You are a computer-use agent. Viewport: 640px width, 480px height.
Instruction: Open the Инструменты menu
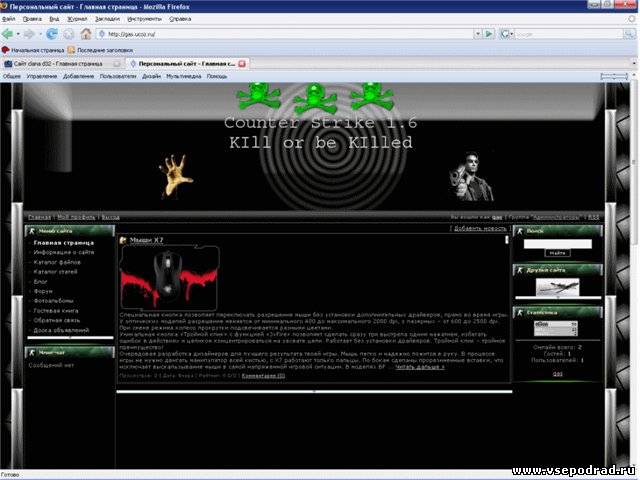[x=144, y=19]
